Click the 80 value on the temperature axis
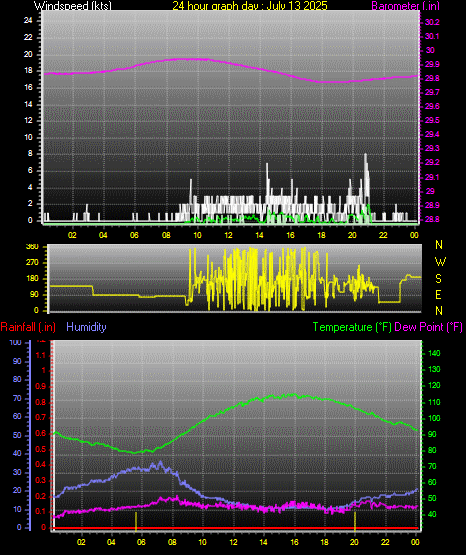Screen dimensions: 466x555 tap(432, 450)
